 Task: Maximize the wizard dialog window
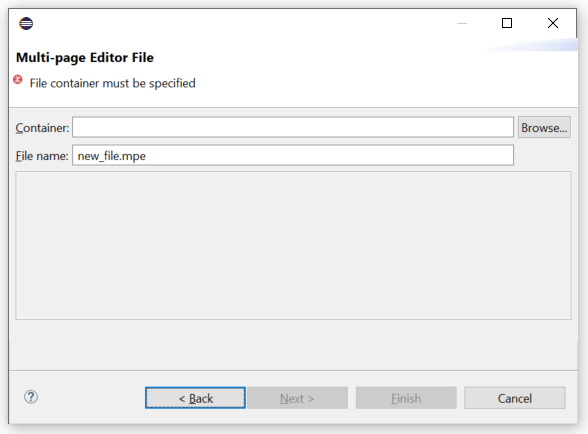pyautogui.click(x=507, y=23)
